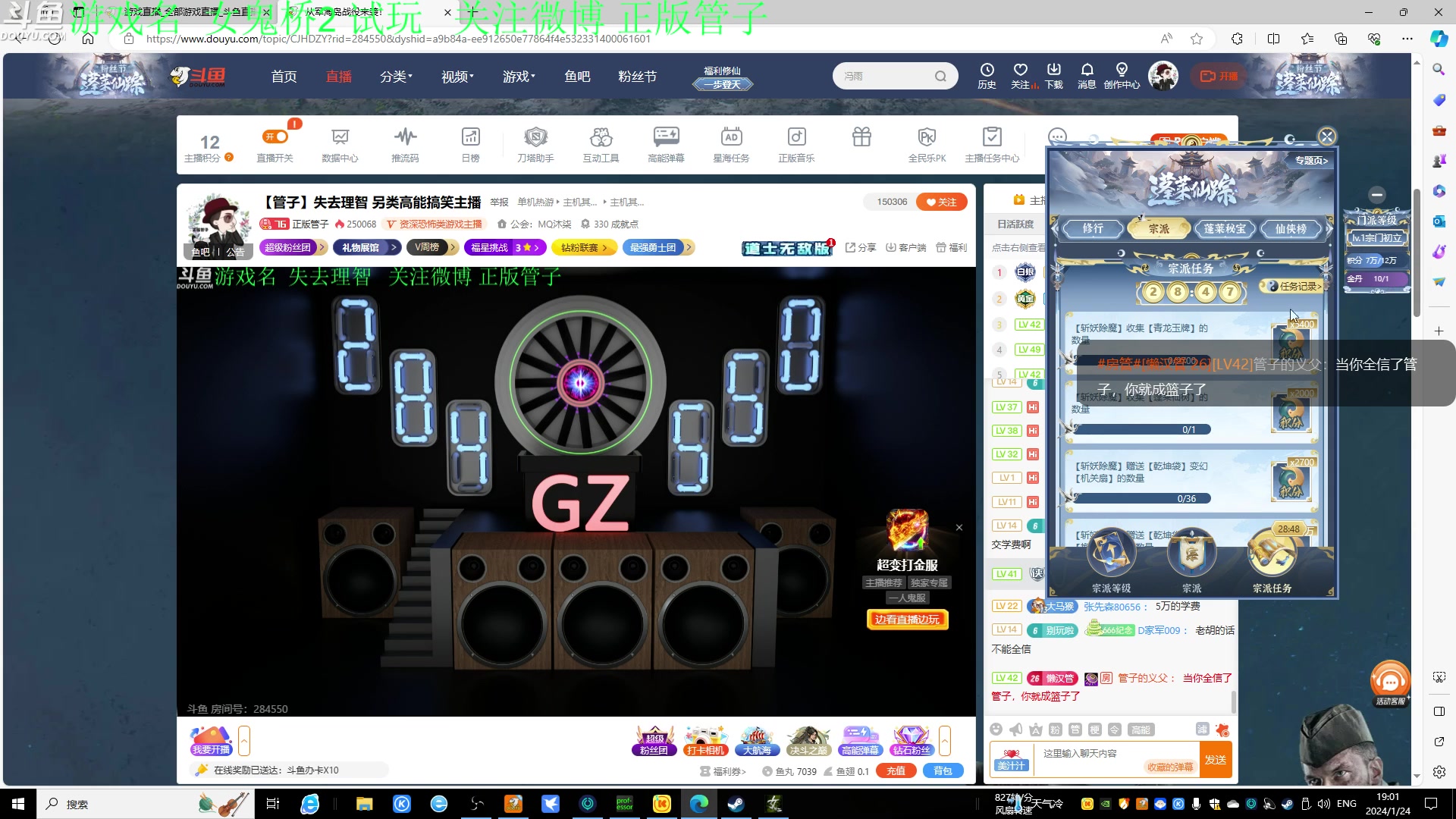The image size is (1456, 819).
Task: Expand the 游戏 games menu
Action: coord(519,77)
